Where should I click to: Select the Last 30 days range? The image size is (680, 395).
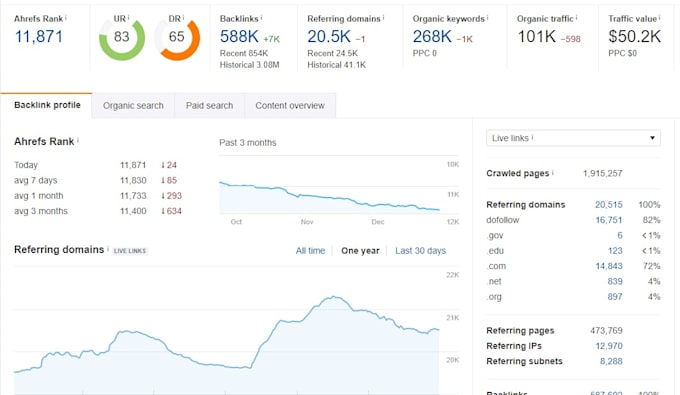[420, 251]
